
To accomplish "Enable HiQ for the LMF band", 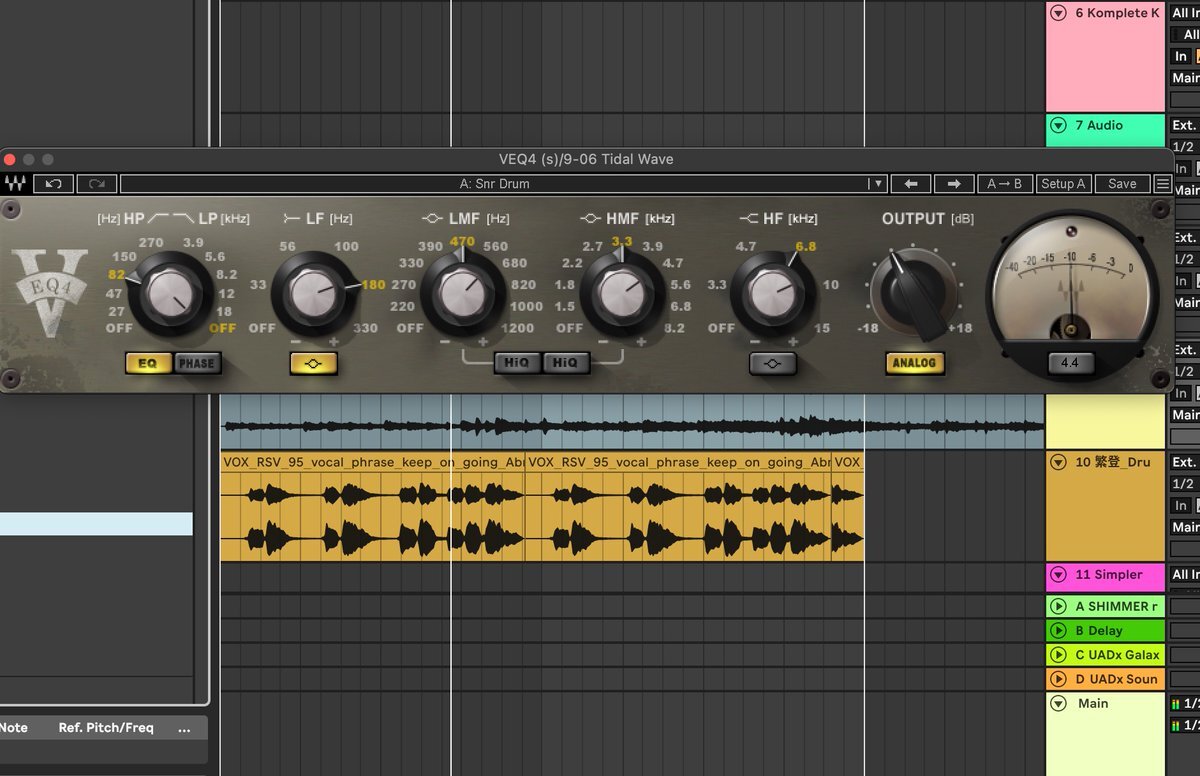I will (518, 363).
